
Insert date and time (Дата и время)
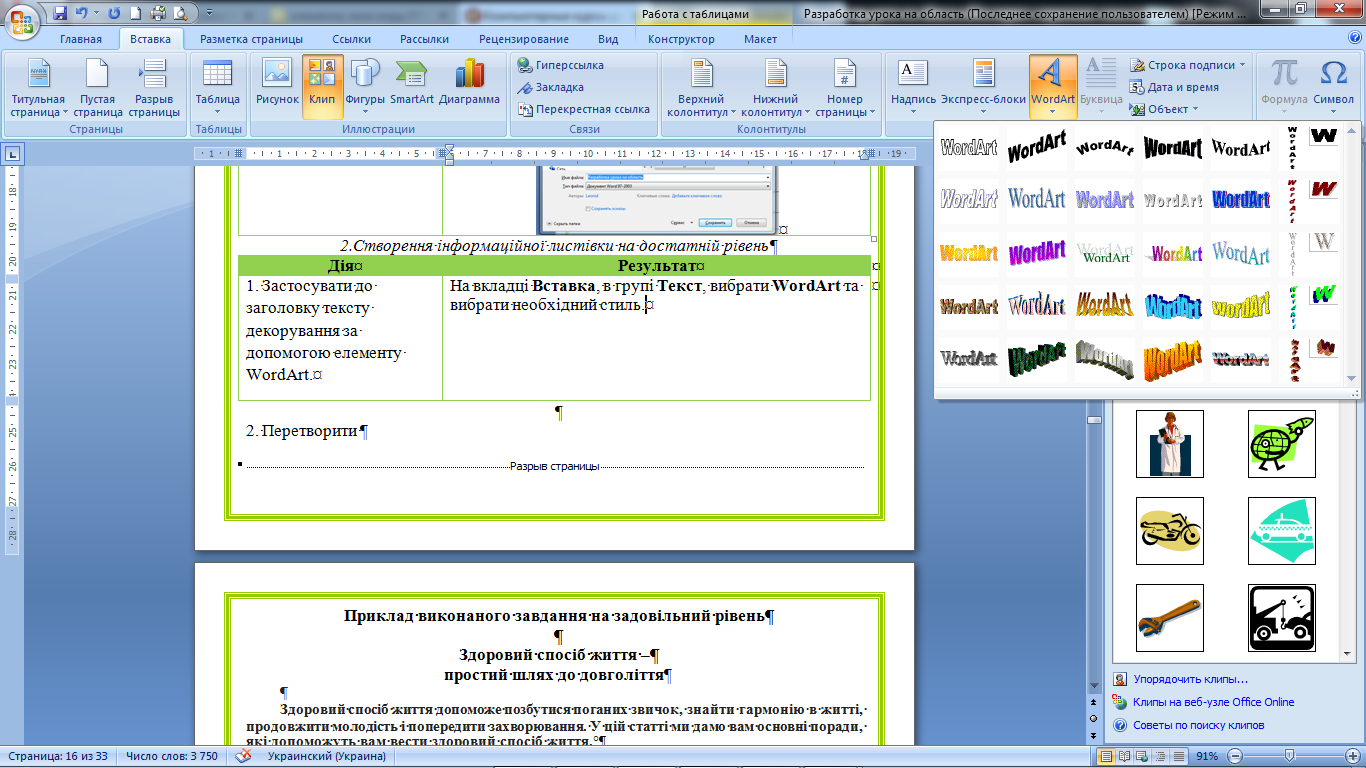[x=1175, y=87]
